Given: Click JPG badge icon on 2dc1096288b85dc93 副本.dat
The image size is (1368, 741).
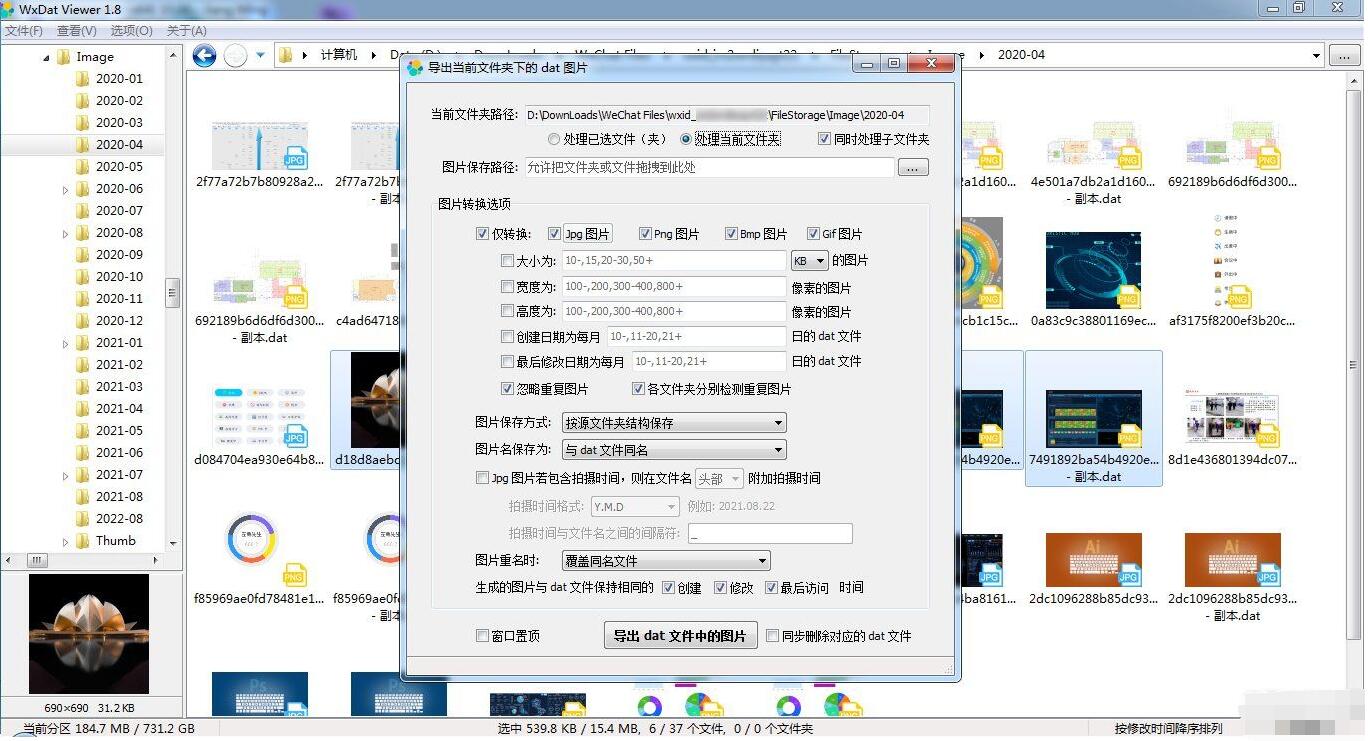Looking at the screenshot, I should coord(1268,575).
